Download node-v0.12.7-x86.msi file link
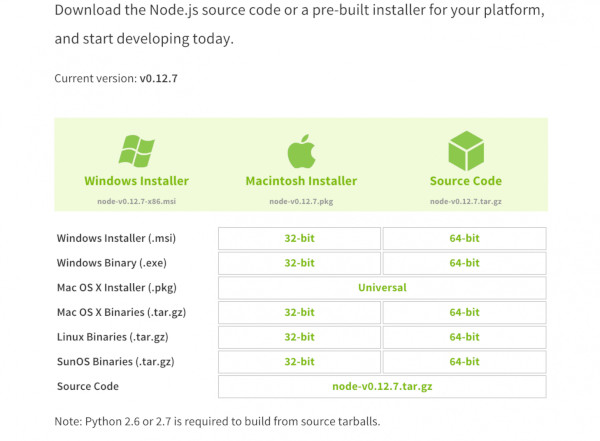 click(137, 201)
